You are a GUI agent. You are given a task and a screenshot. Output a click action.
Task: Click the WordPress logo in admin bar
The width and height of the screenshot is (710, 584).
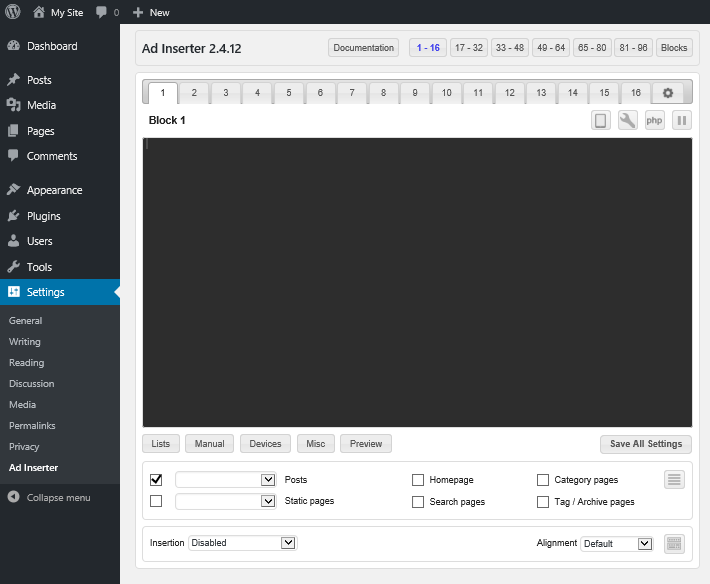click(13, 12)
